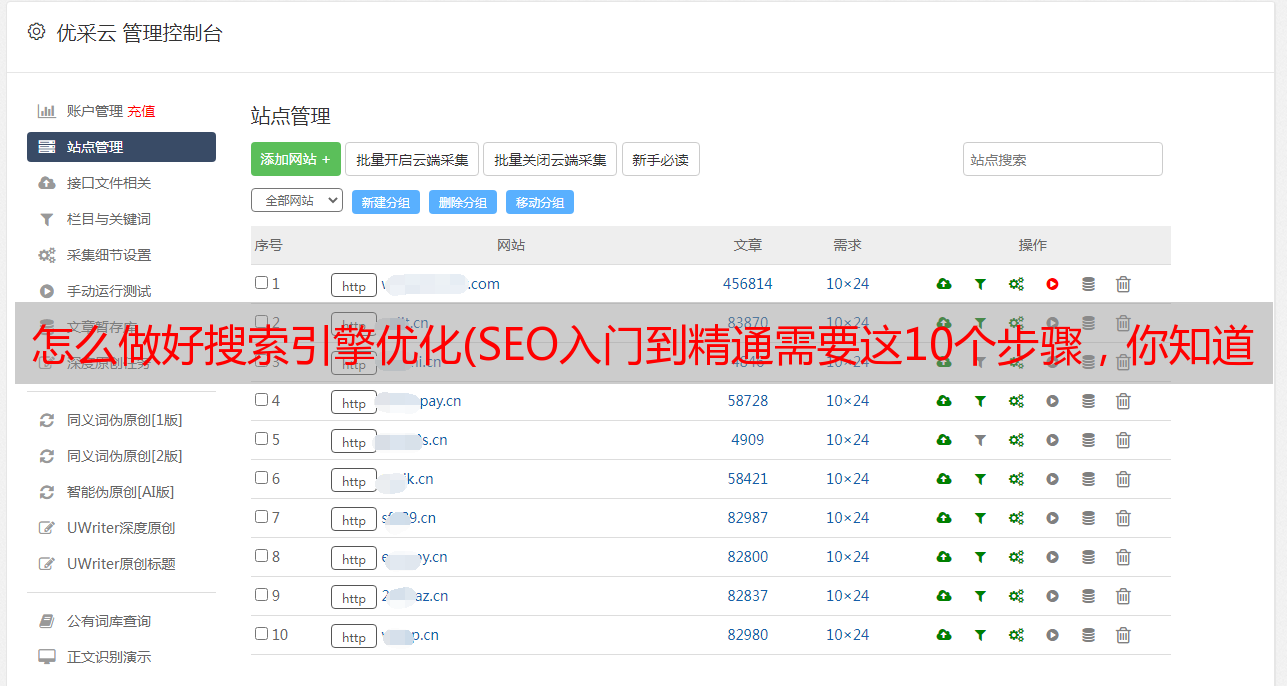1287x686 pixels.
Task: Click trash icon in row 6
Action: (1123, 479)
